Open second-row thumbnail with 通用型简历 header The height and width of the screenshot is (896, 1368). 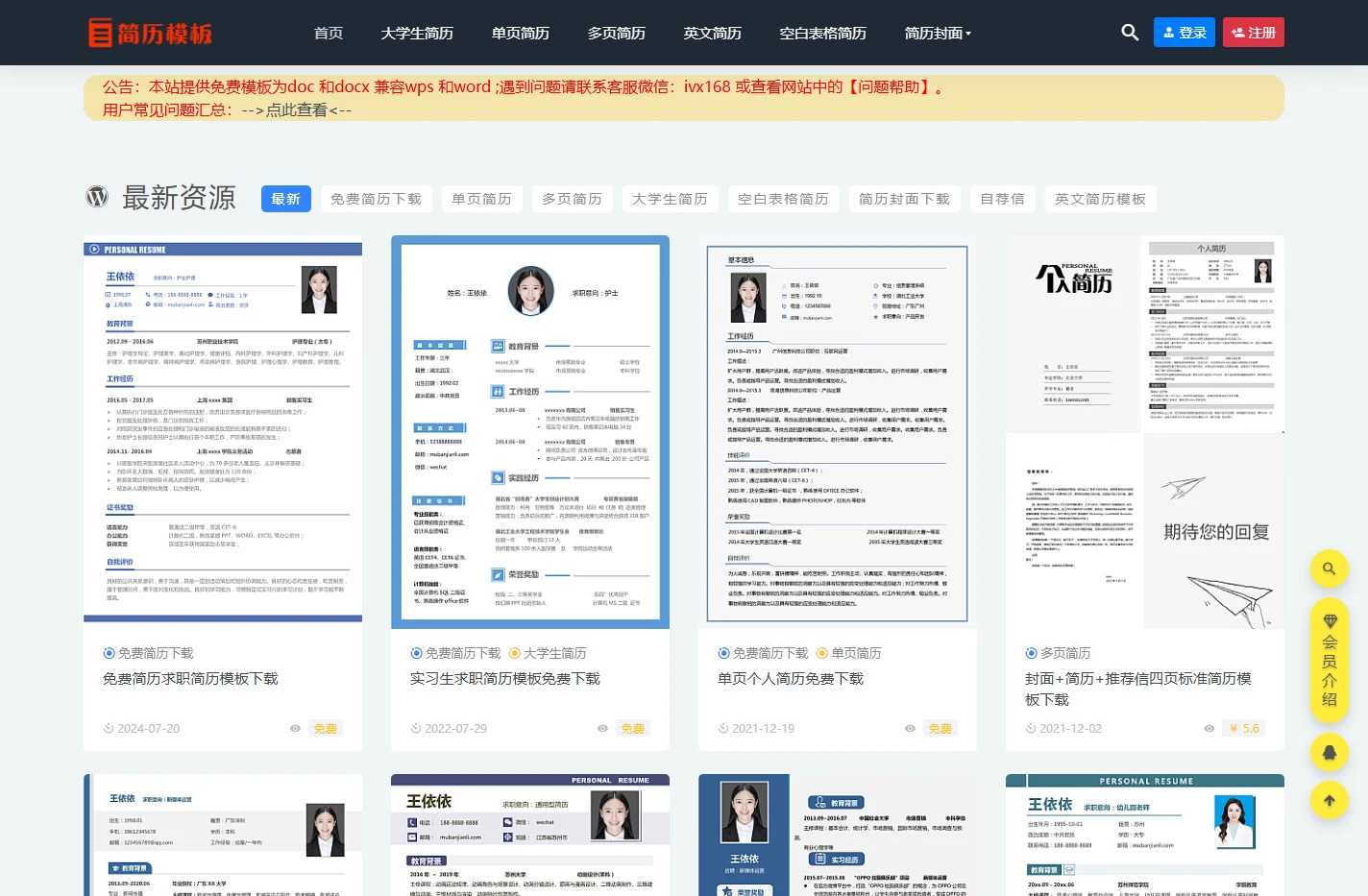(x=530, y=835)
